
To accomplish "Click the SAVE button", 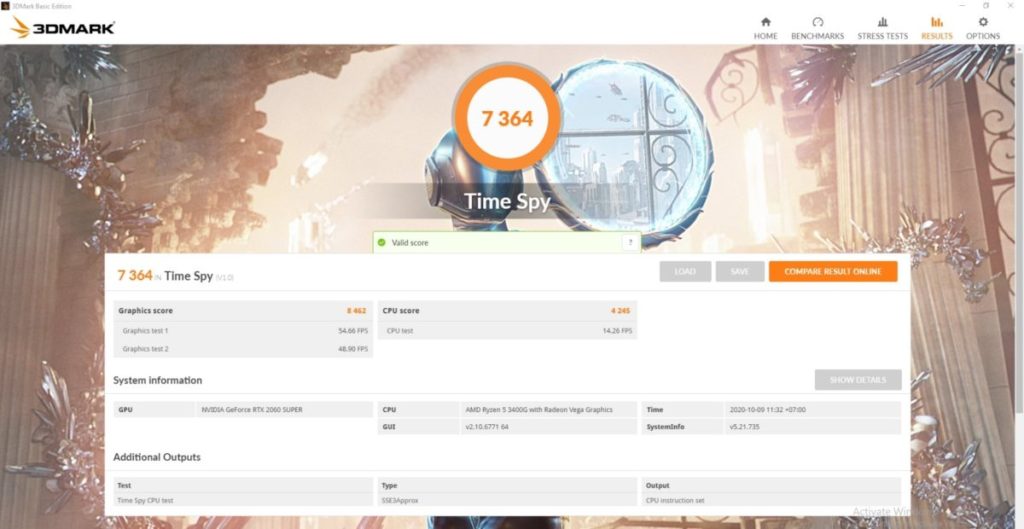I will (x=740, y=272).
